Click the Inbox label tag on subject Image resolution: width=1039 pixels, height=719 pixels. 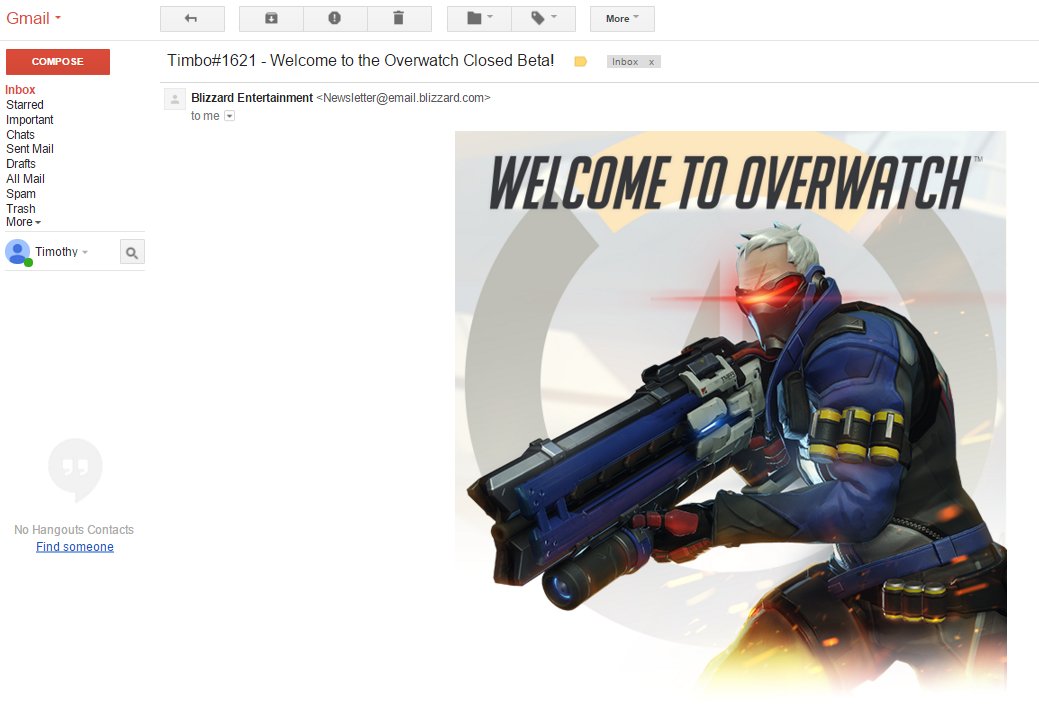pos(625,62)
